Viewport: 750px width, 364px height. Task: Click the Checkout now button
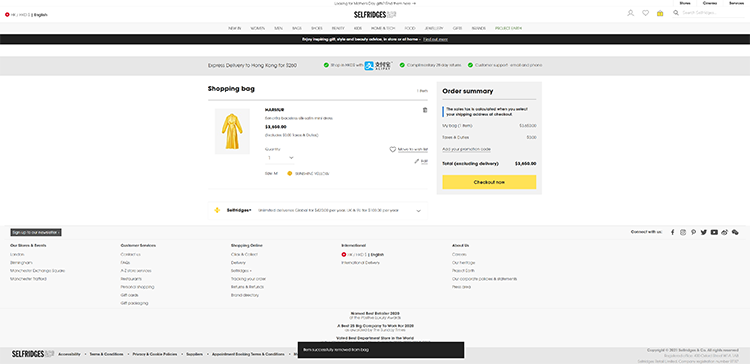click(x=489, y=182)
